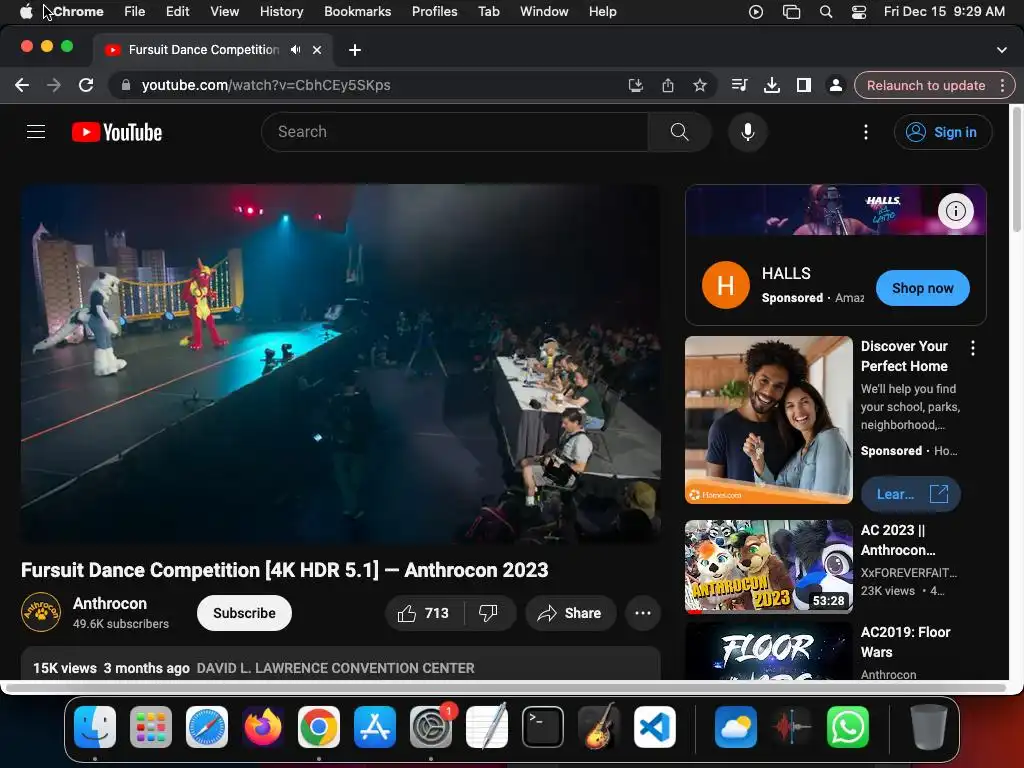Screen dimensions: 1024x768
Task: Open Chrome profile icon
Action: click(x=835, y=86)
